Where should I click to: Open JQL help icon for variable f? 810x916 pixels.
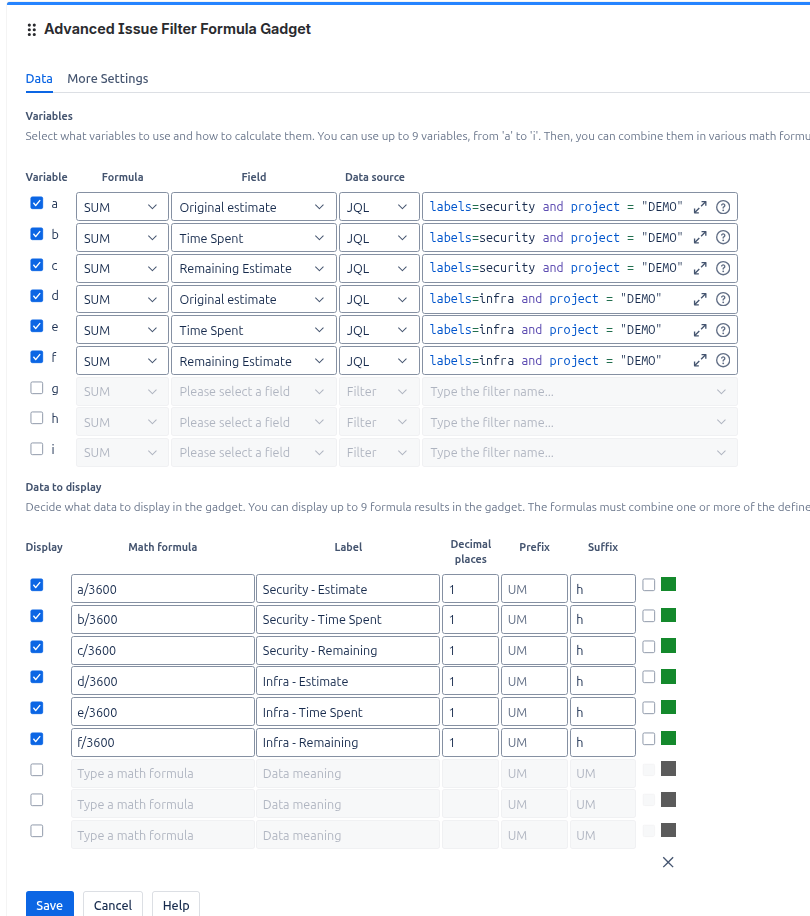[723, 361]
